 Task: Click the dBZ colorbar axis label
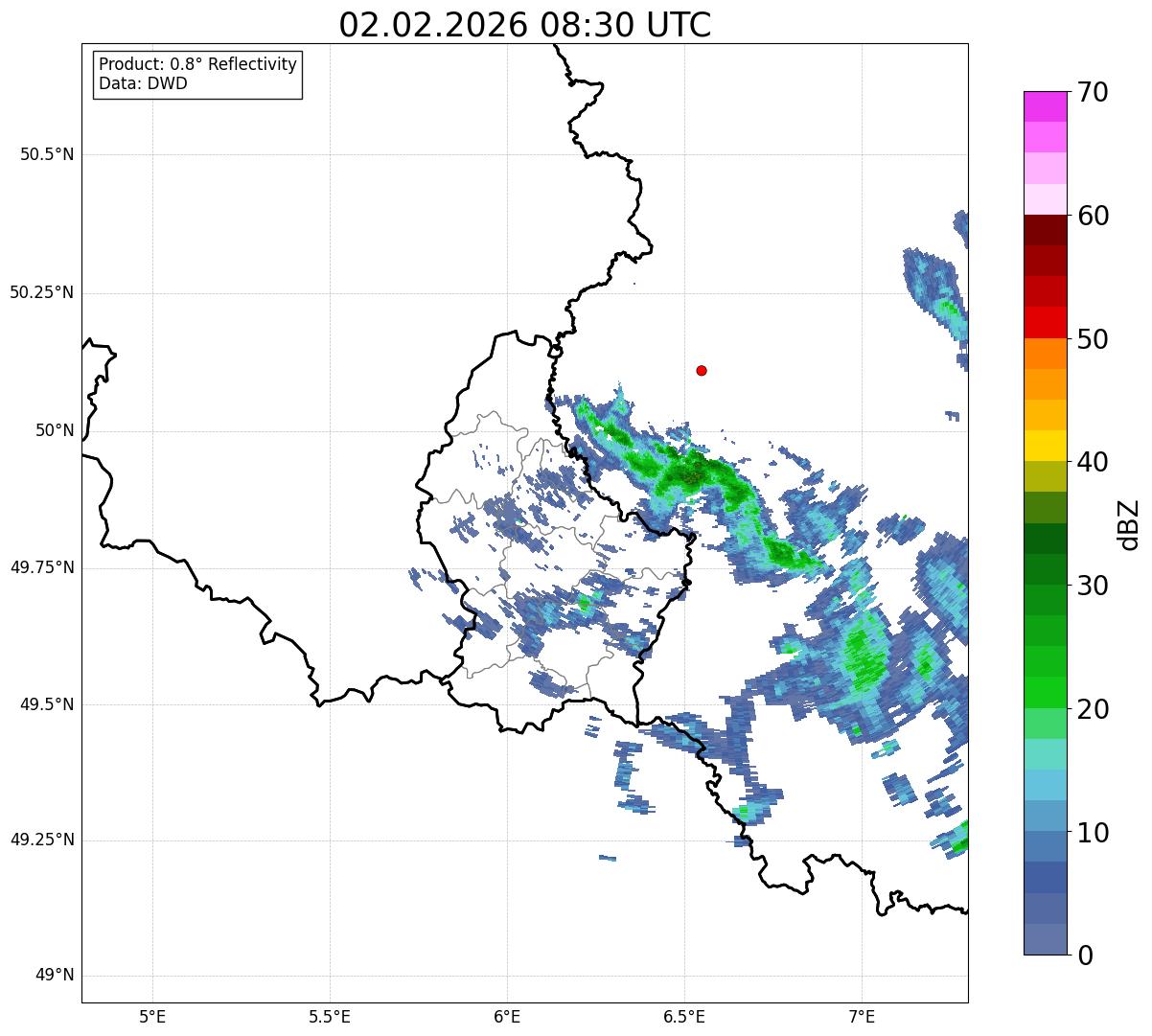pos(1129,523)
